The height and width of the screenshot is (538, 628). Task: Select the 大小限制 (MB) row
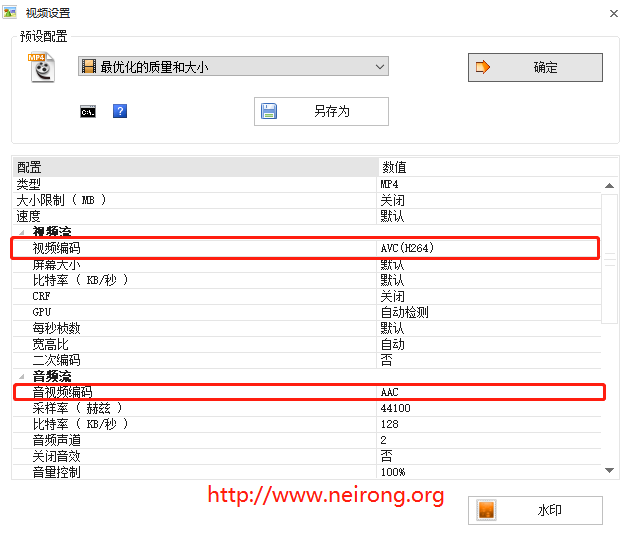(307, 200)
